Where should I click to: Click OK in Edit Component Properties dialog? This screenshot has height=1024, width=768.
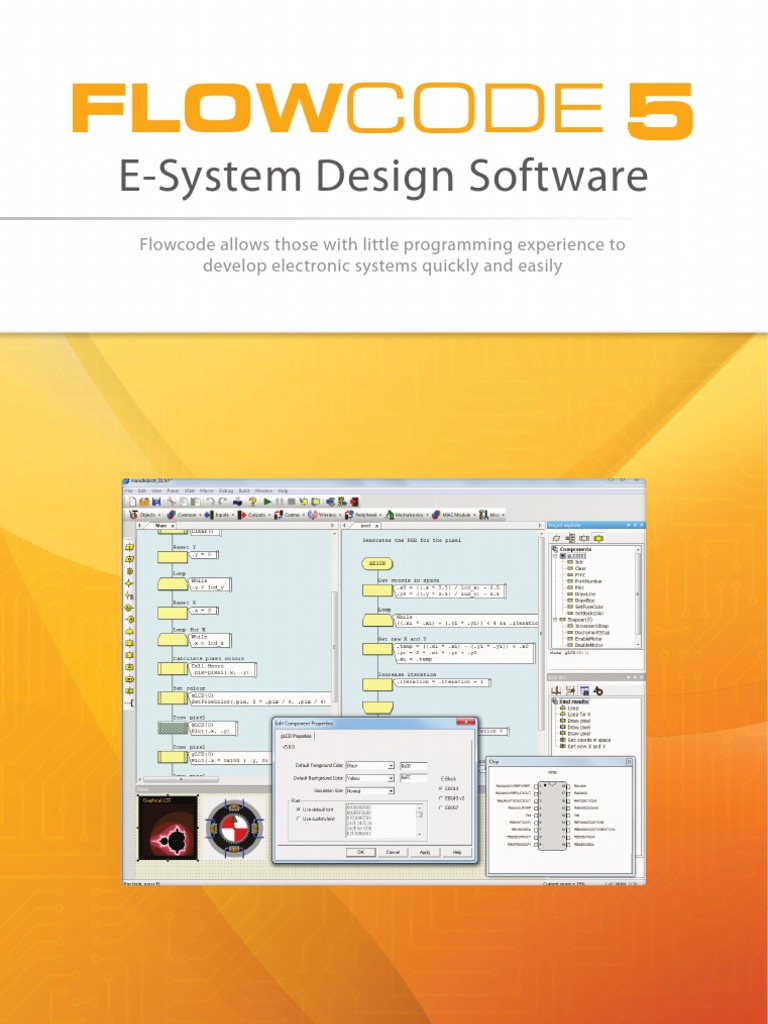360,852
